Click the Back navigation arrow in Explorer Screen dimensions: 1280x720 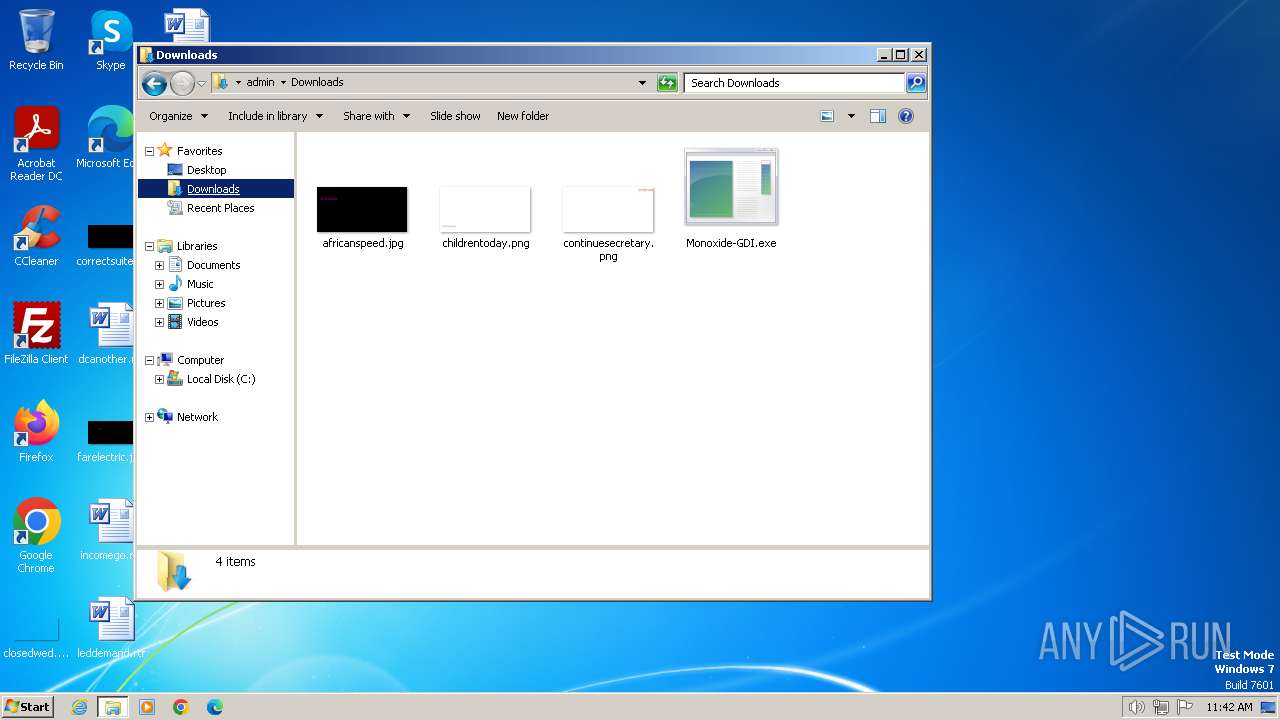pos(154,83)
